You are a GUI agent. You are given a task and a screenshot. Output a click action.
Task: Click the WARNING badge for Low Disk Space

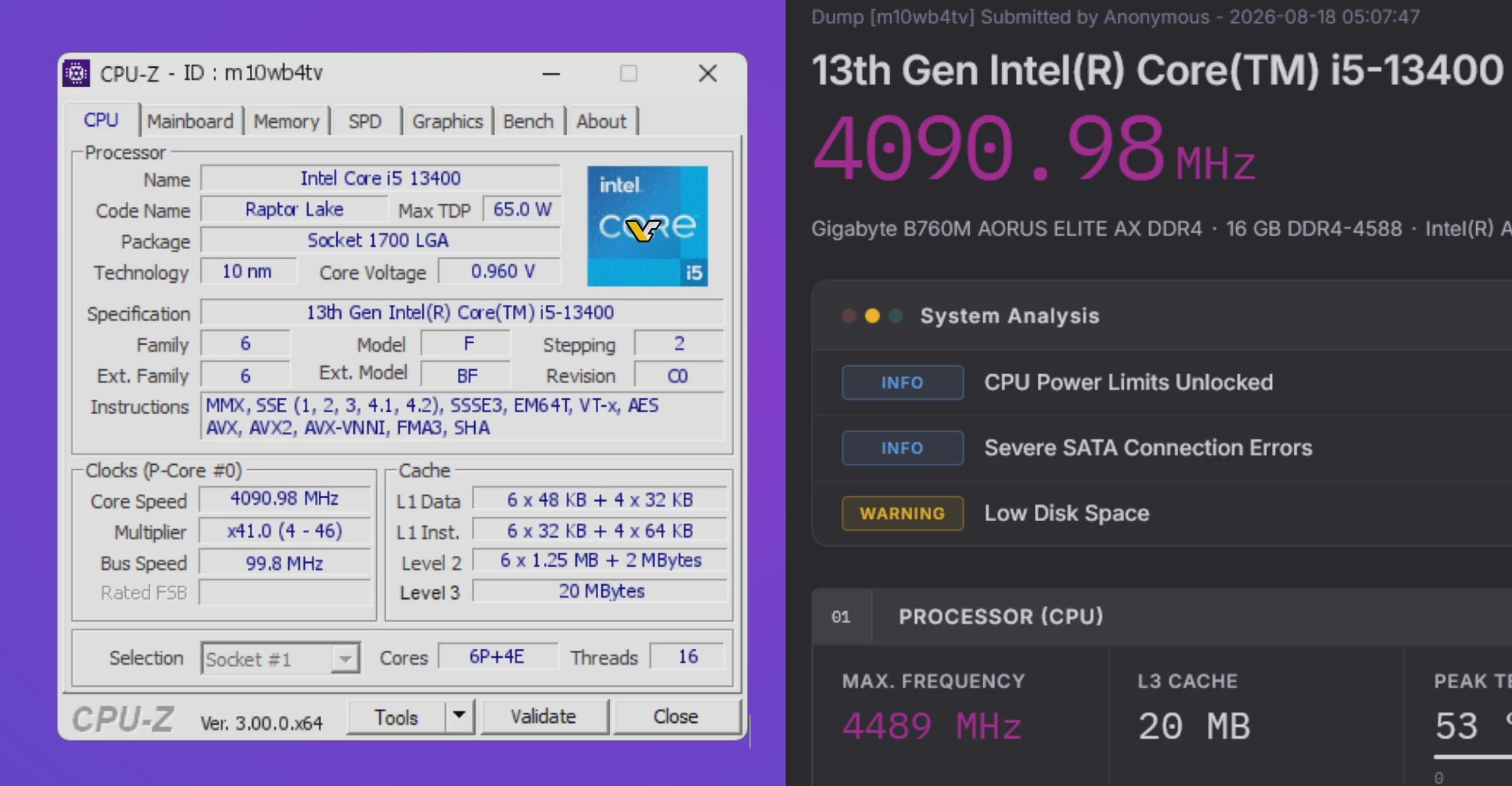[x=902, y=513]
